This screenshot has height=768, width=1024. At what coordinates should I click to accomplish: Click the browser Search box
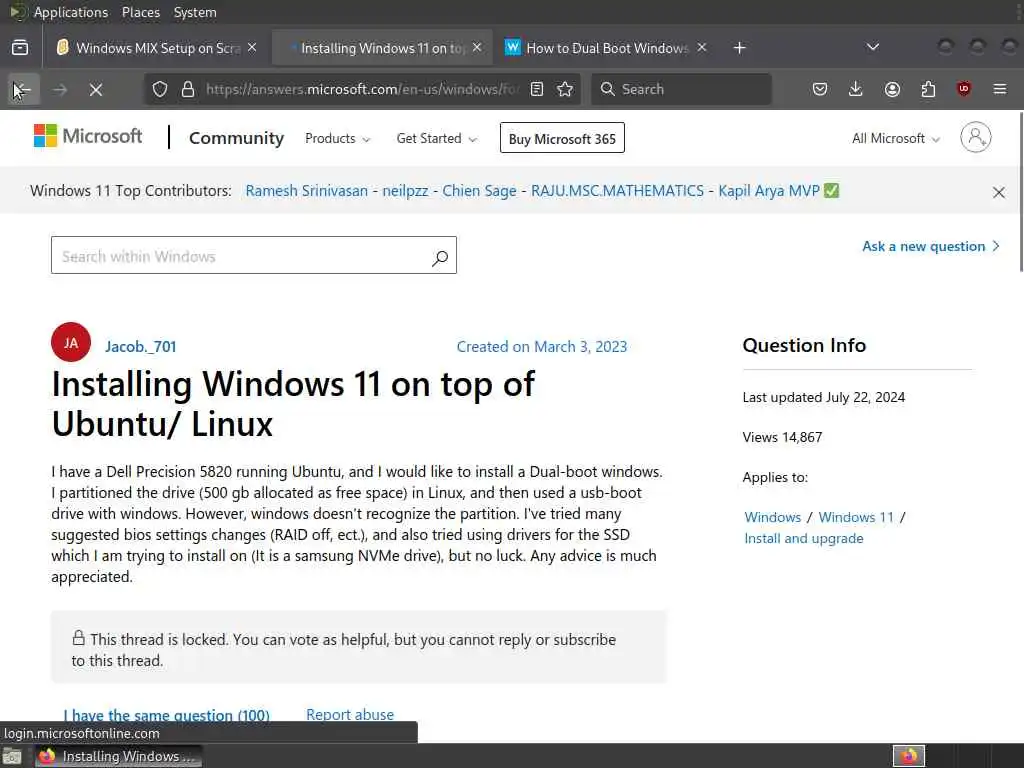pyautogui.click(x=681, y=89)
